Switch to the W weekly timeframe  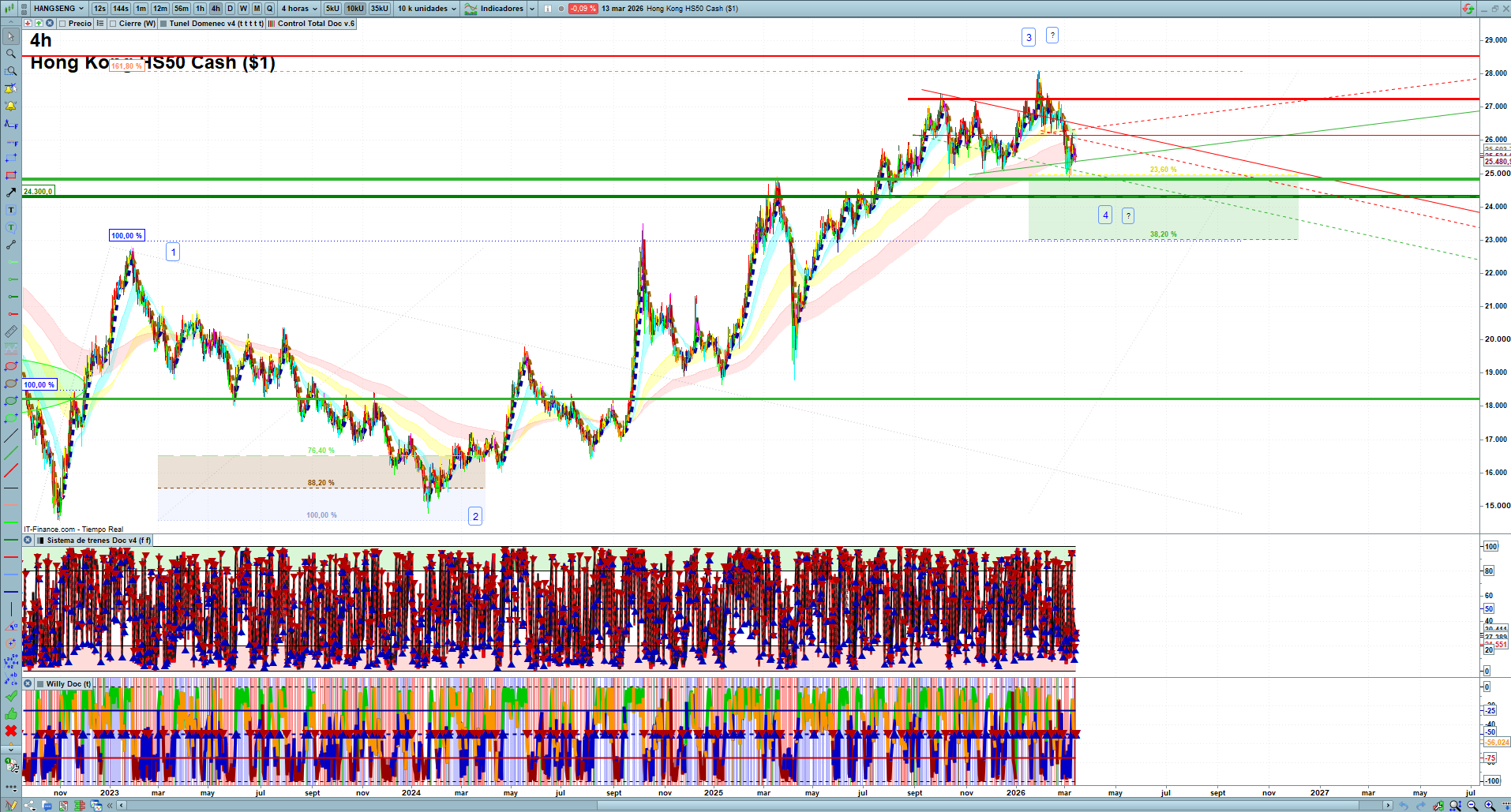pyautogui.click(x=243, y=9)
